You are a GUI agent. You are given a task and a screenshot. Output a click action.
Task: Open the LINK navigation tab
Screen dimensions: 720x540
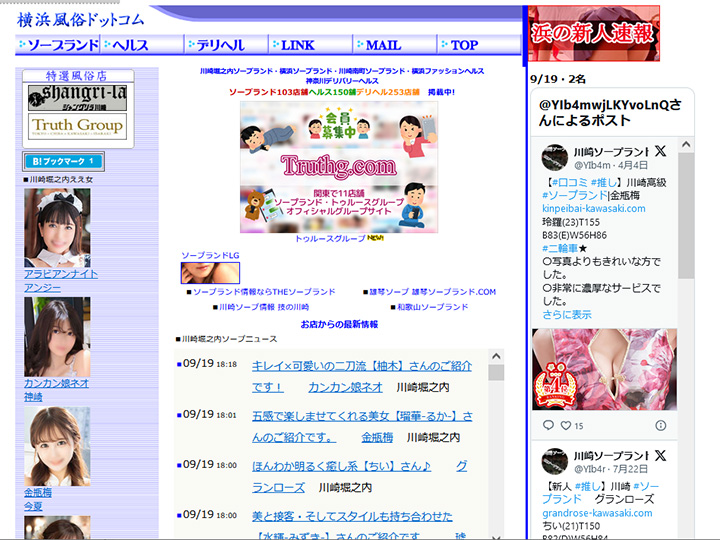pos(310,45)
